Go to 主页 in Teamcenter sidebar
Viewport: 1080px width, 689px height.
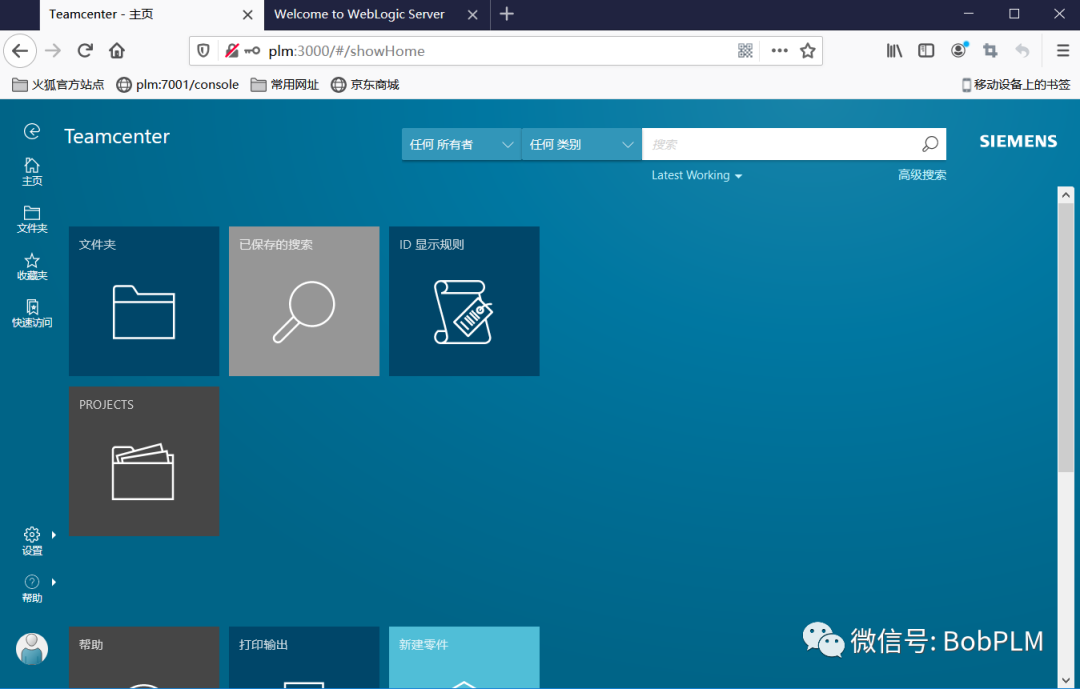(x=32, y=172)
